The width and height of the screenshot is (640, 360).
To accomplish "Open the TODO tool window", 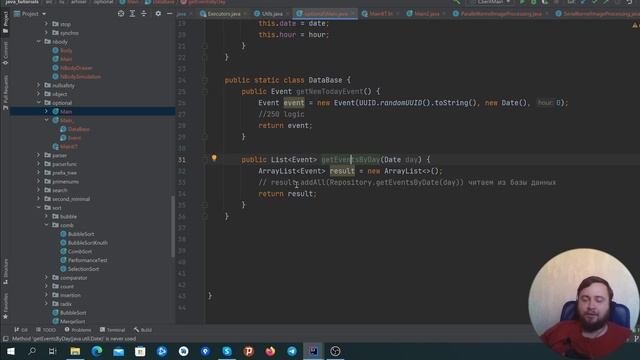I will [46, 330].
